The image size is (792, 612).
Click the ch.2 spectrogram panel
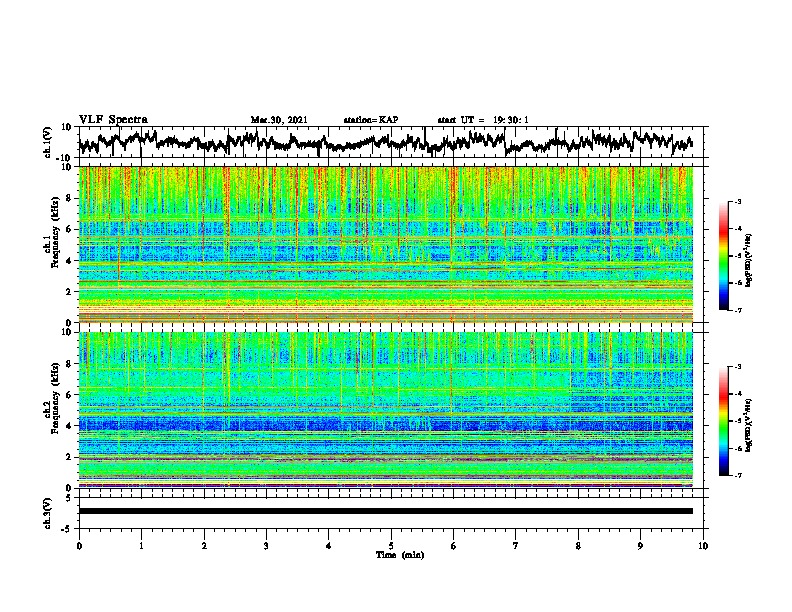point(385,410)
